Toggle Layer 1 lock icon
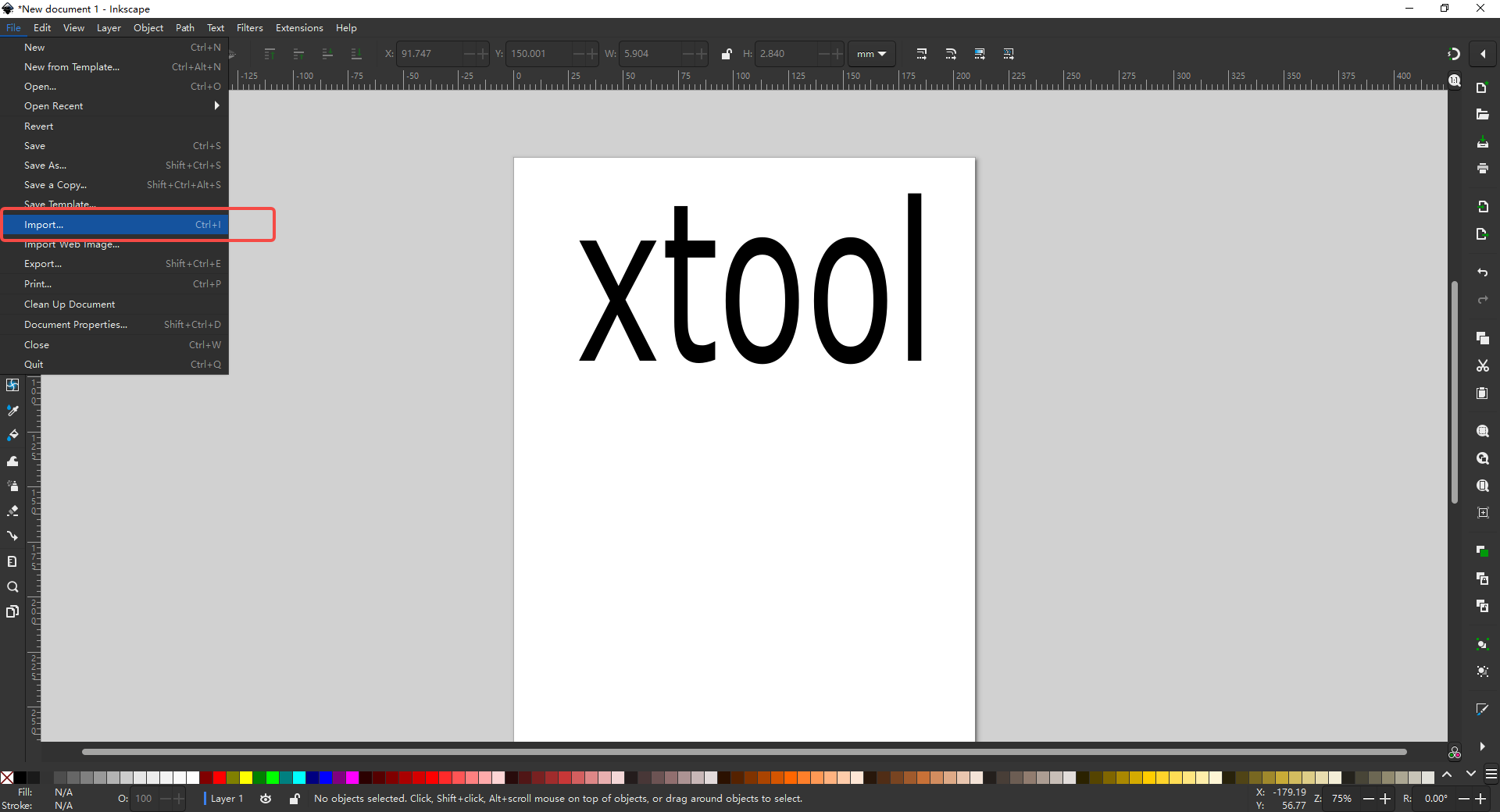Screen dimensions: 1500x812 tap(295, 799)
